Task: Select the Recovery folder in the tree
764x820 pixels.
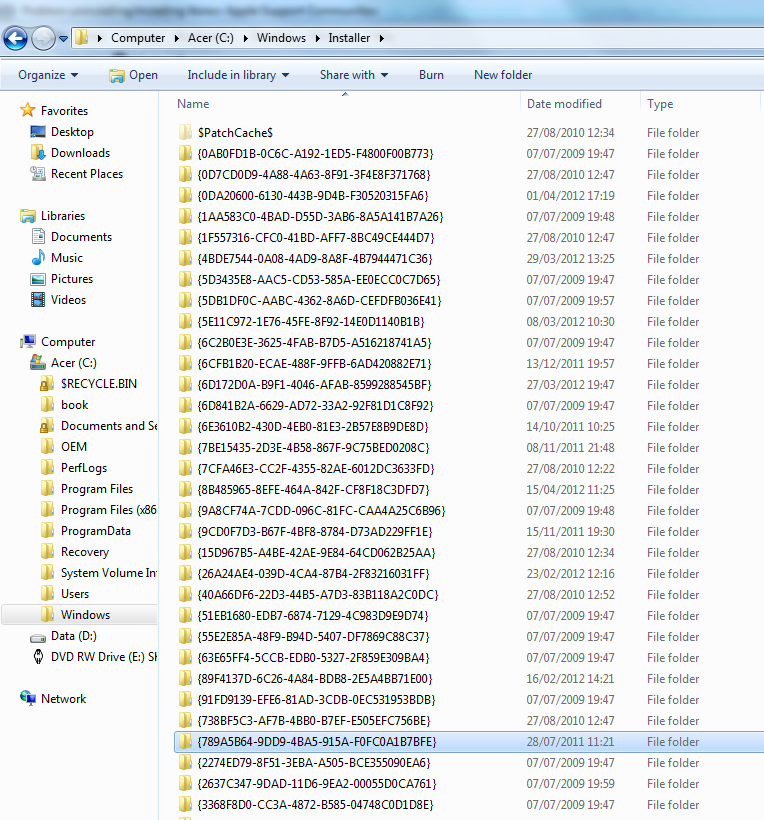Action: tap(85, 552)
